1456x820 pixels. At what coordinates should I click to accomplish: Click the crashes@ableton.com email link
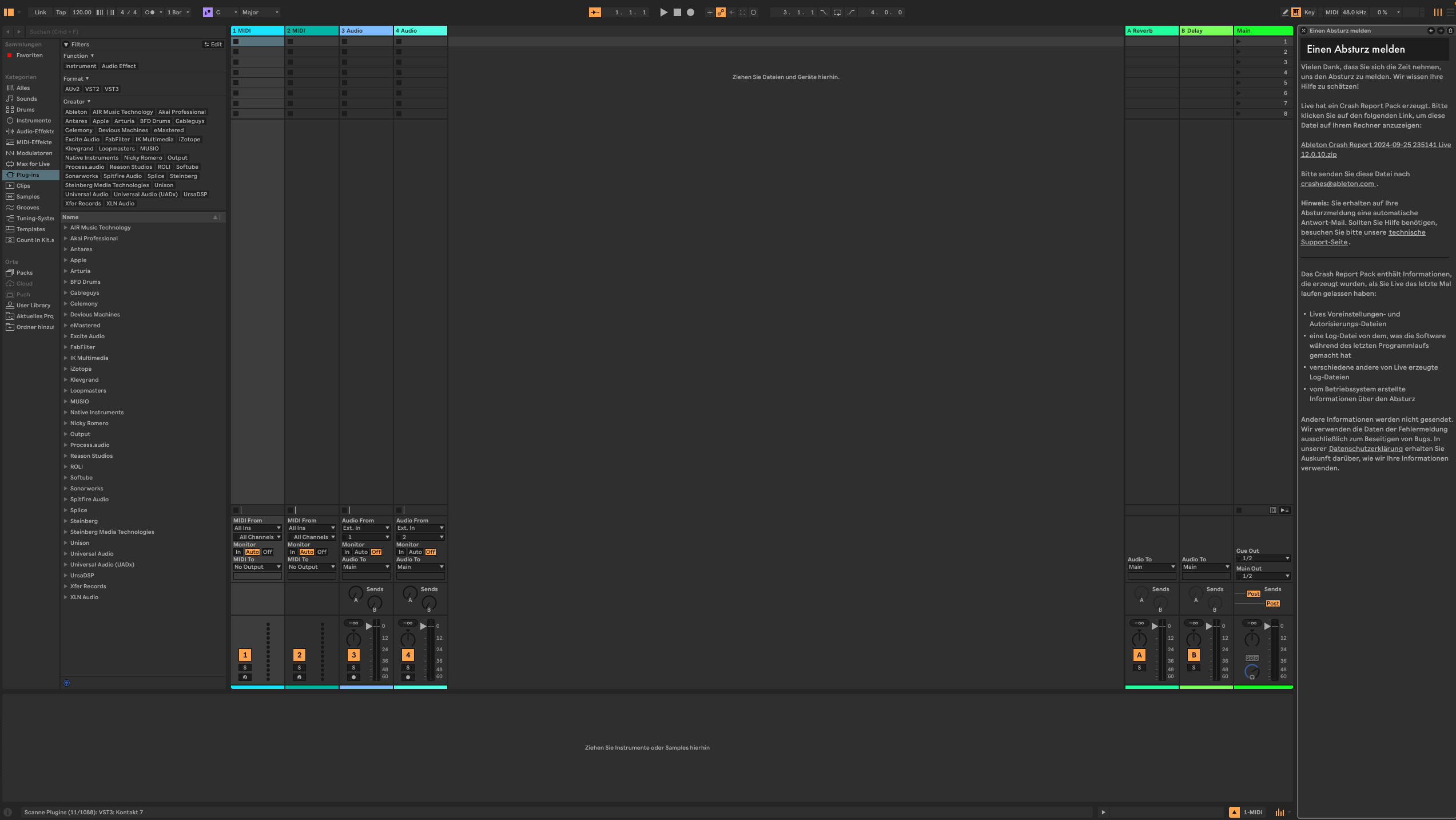1337,184
